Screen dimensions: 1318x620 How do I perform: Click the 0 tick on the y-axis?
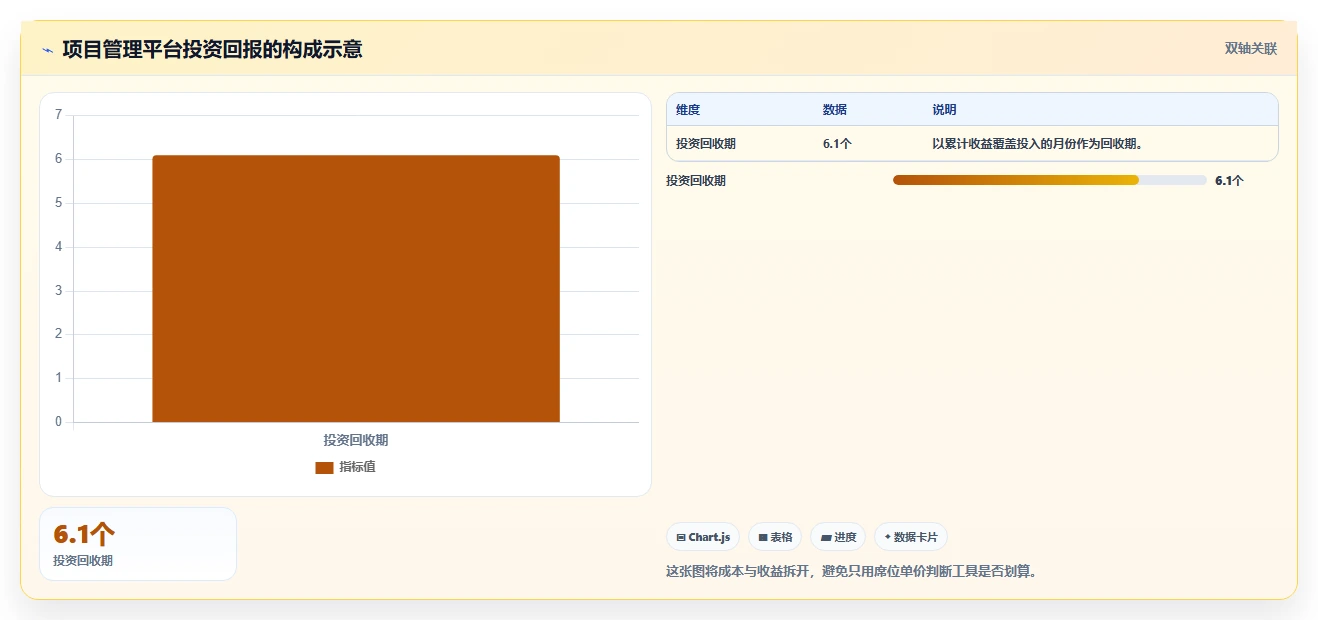pos(58,422)
